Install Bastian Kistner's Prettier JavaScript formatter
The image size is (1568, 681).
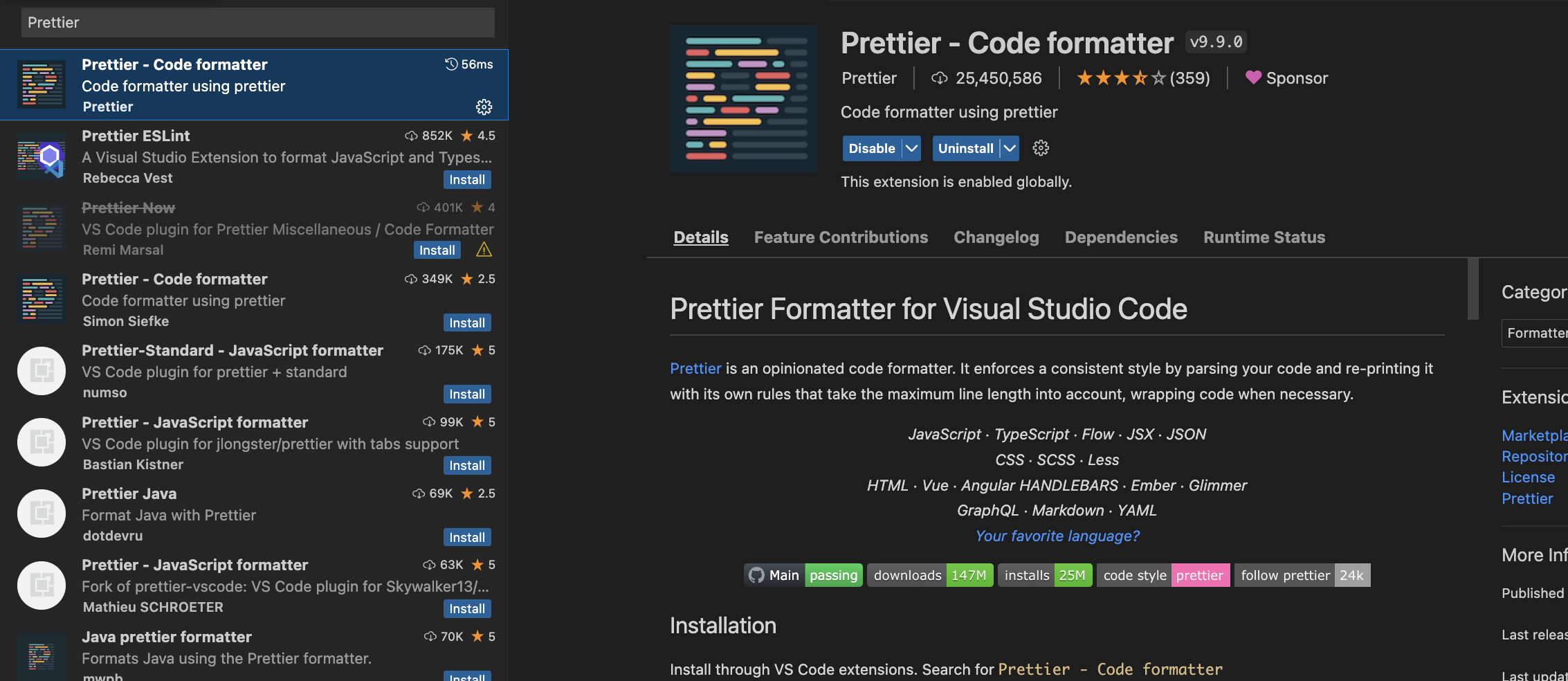[467, 465]
